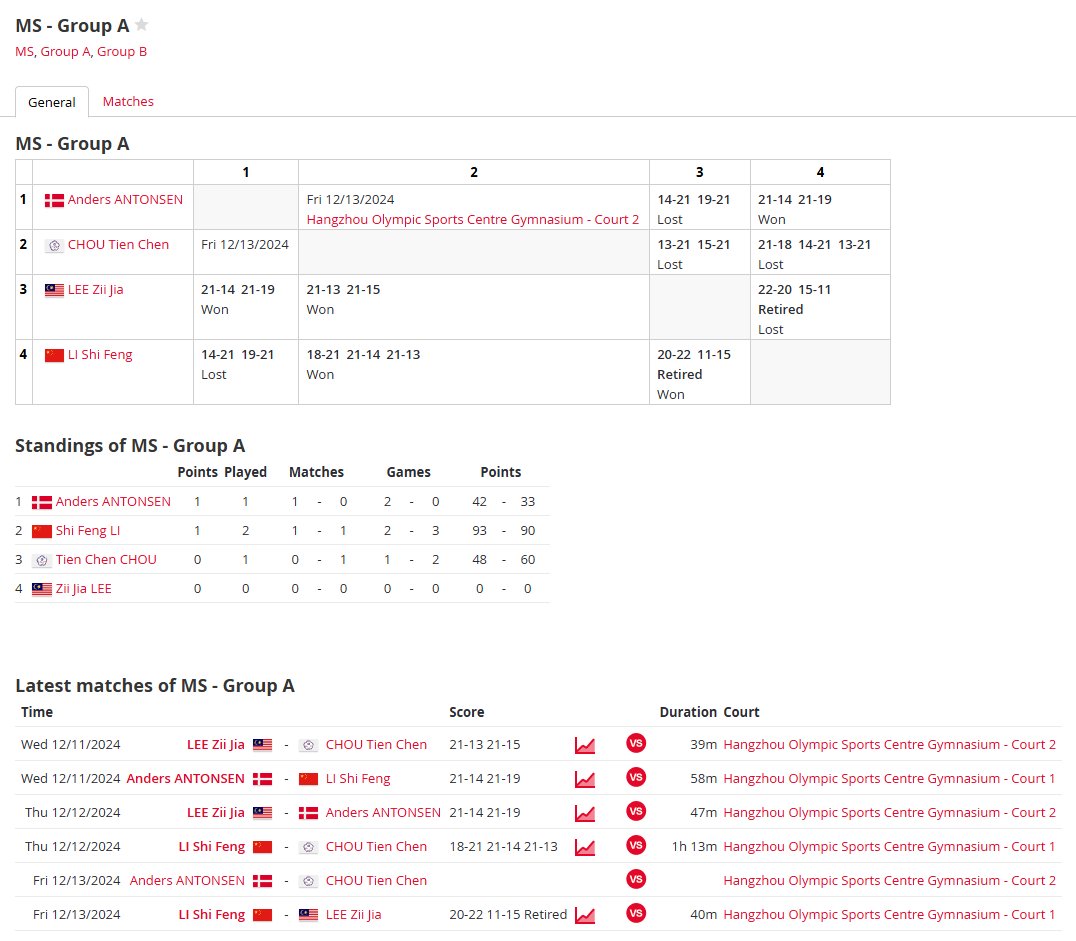This screenshot has height=941, width=1076.
Task: Open the MS breadcrumb link
Action: pyautogui.click(x=24, y=51)
